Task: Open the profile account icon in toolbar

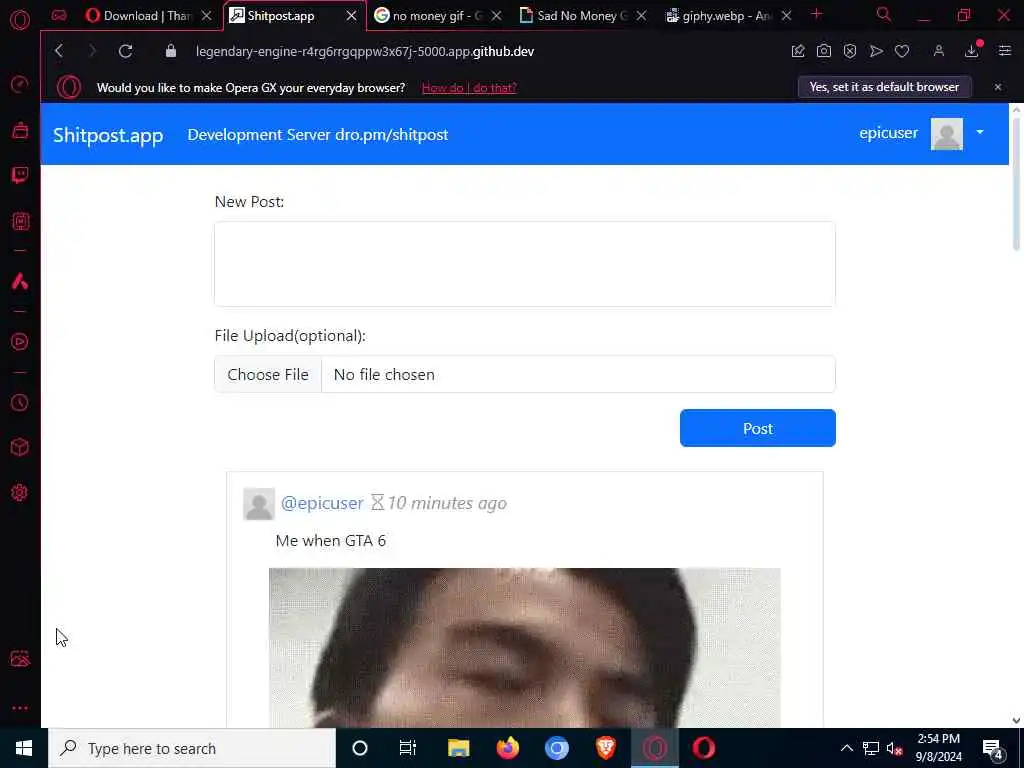Action: tap(939, 51)
